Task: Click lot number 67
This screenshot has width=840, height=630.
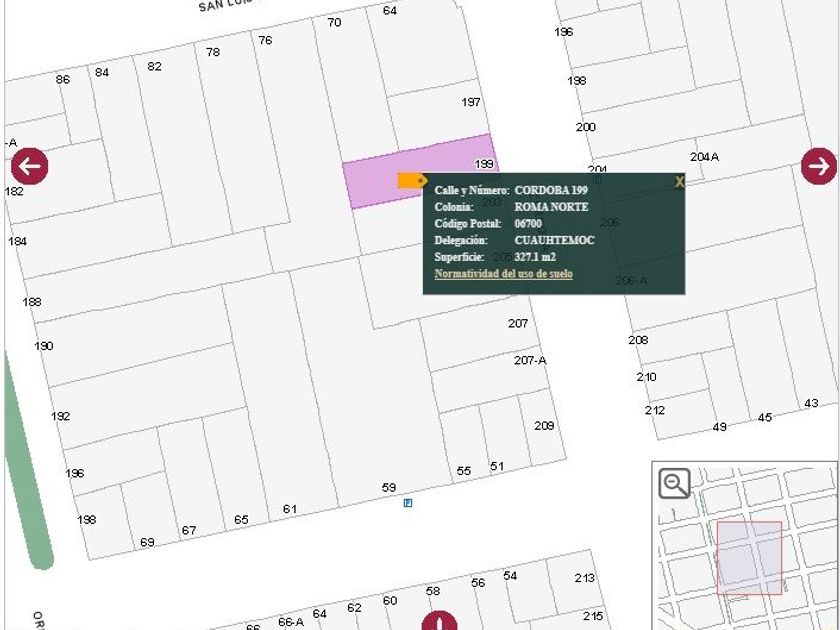Action: tap(189, 530)
